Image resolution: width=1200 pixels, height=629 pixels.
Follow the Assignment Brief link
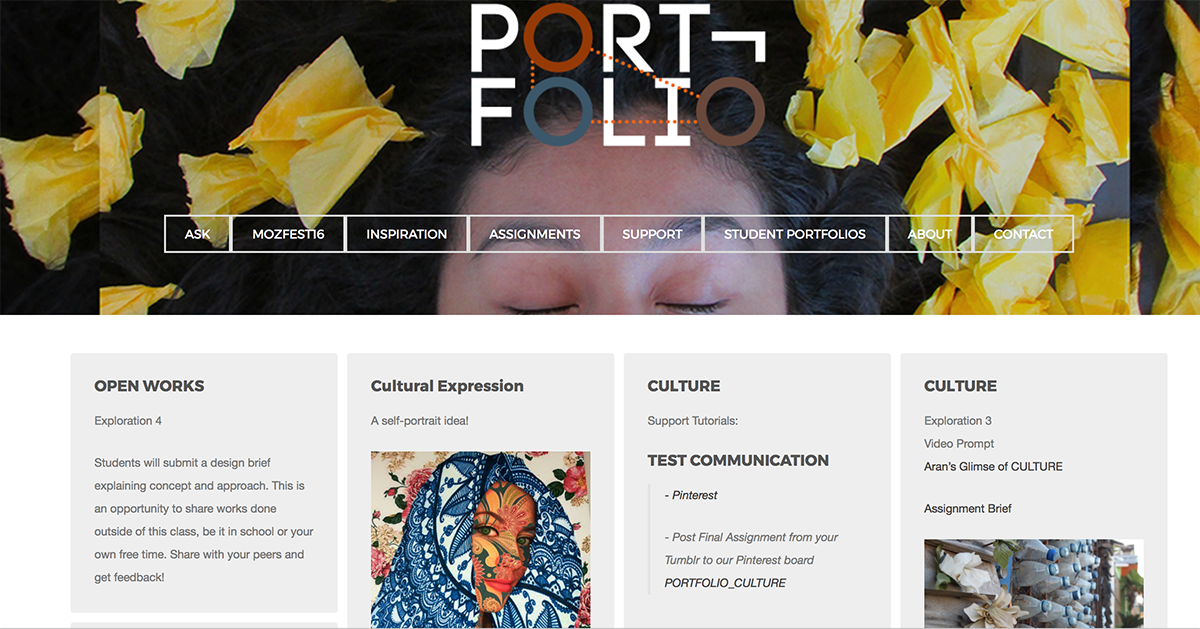click(x=967, y=509)
